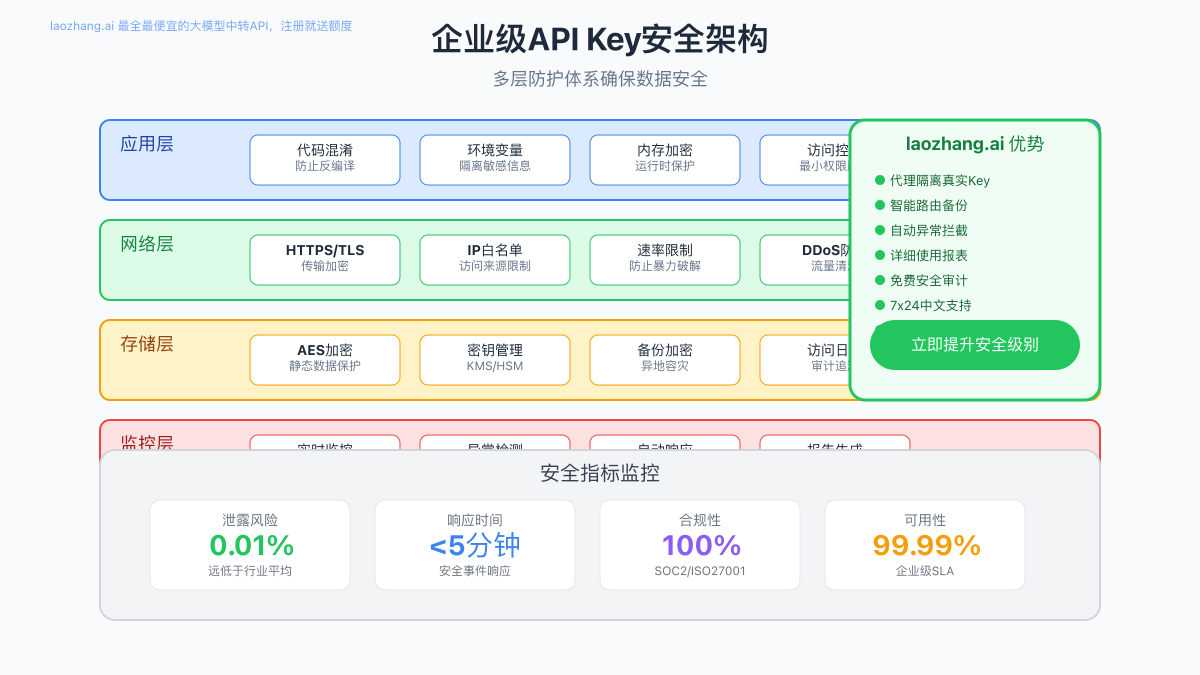Click the 自动异常拦截 bullet item
1200x675 pixels.
[921, 231]
